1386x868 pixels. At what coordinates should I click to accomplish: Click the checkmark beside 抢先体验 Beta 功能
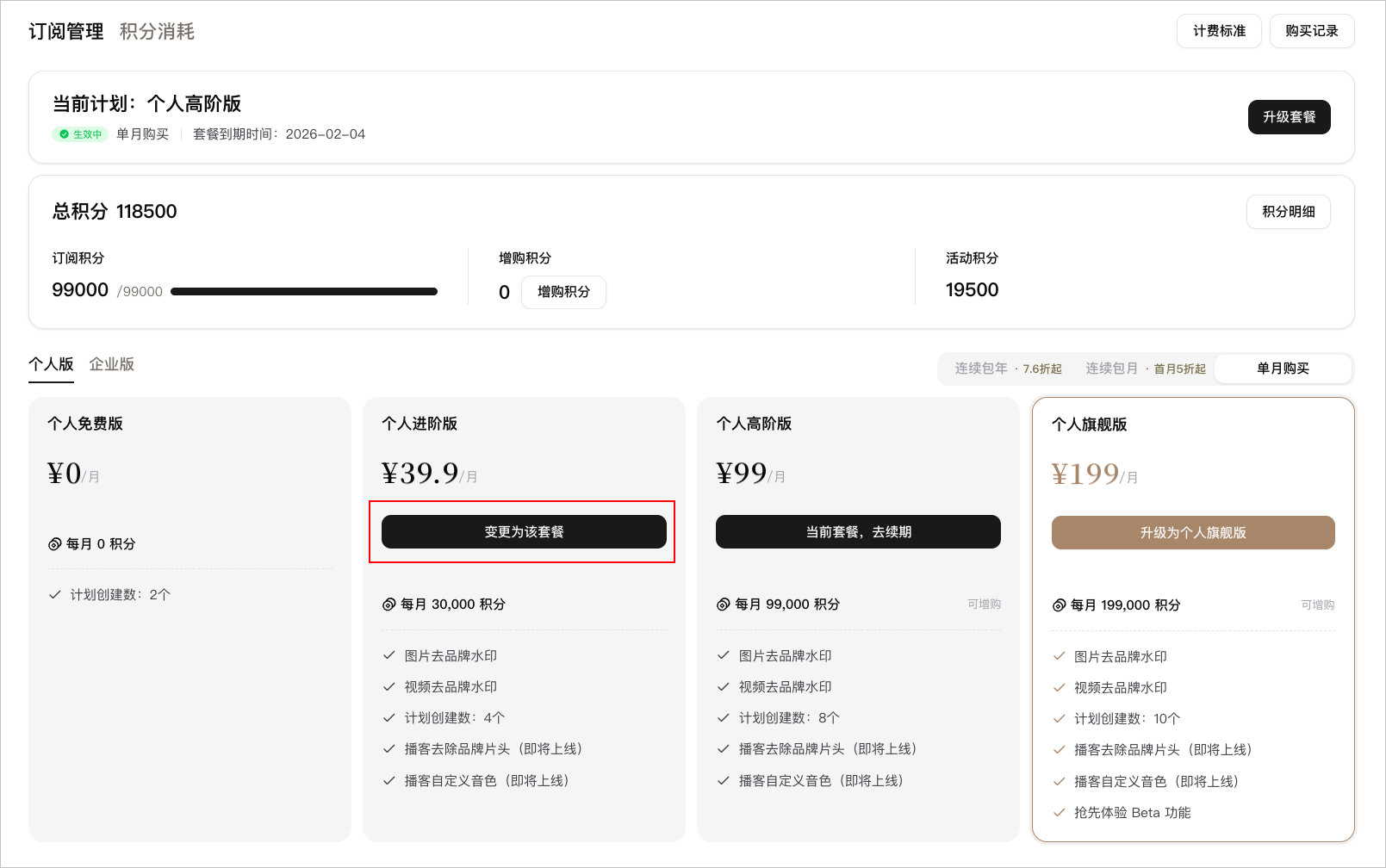(1059, 813)
